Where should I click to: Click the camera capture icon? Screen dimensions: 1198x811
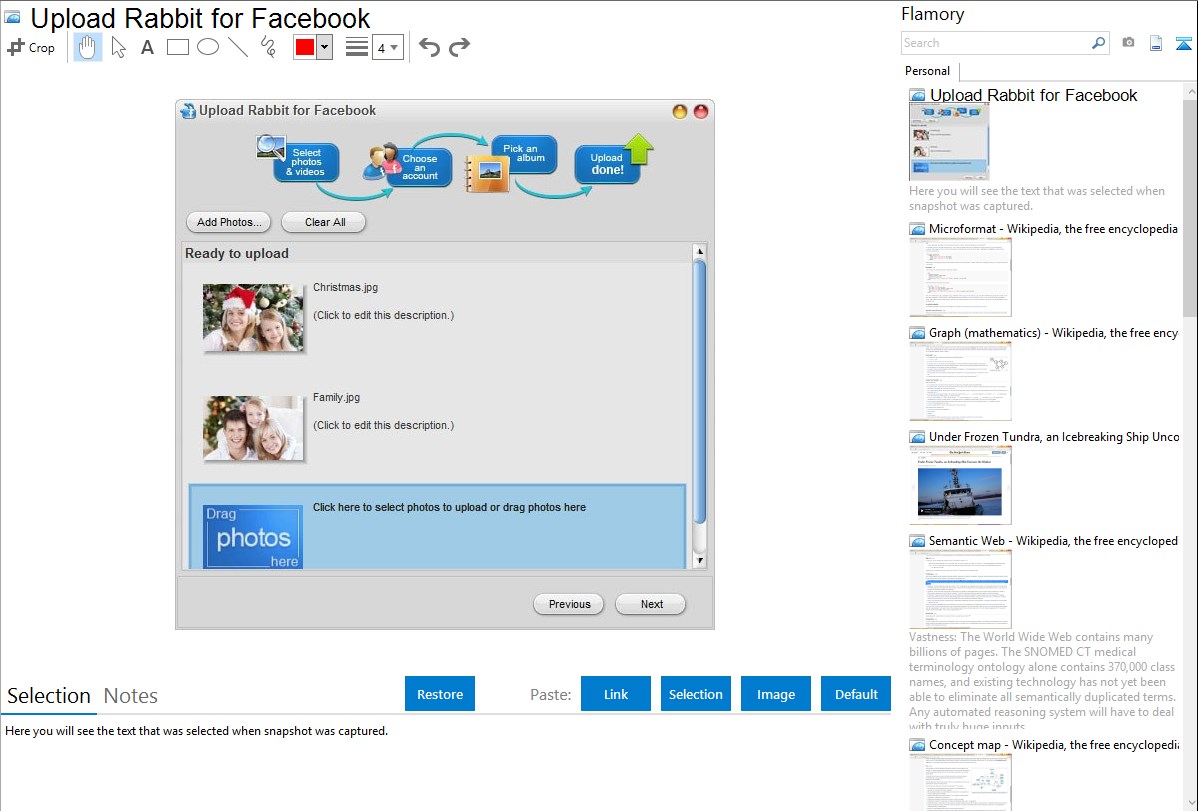point(1128,43)
